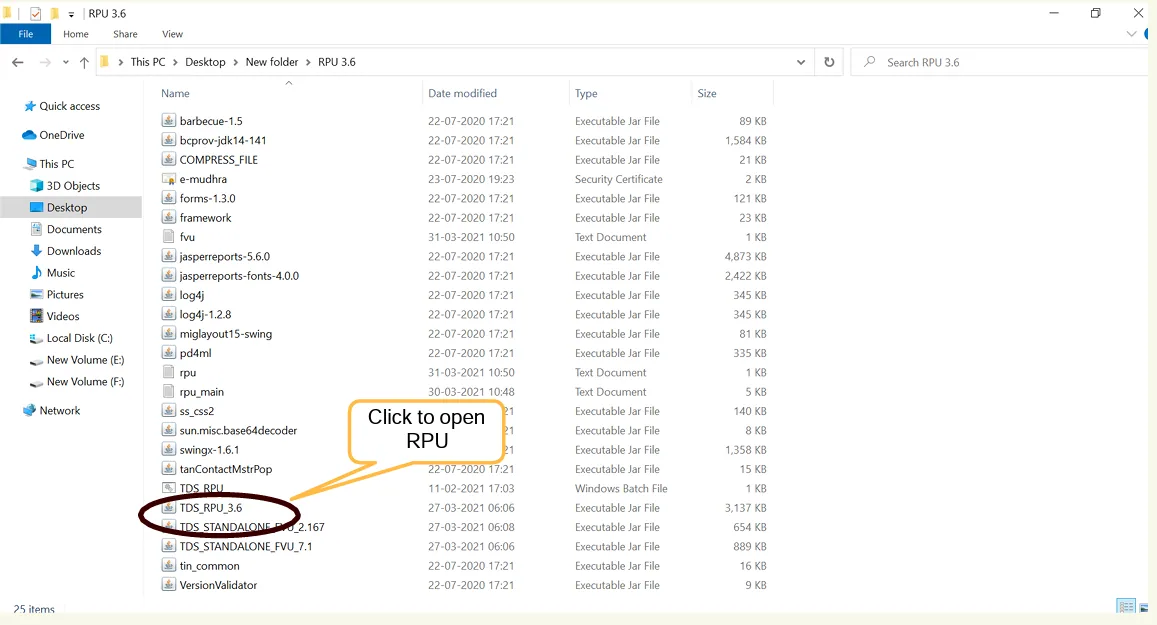
Task: Open the File menu tab
Action: [x=26, y=34]
